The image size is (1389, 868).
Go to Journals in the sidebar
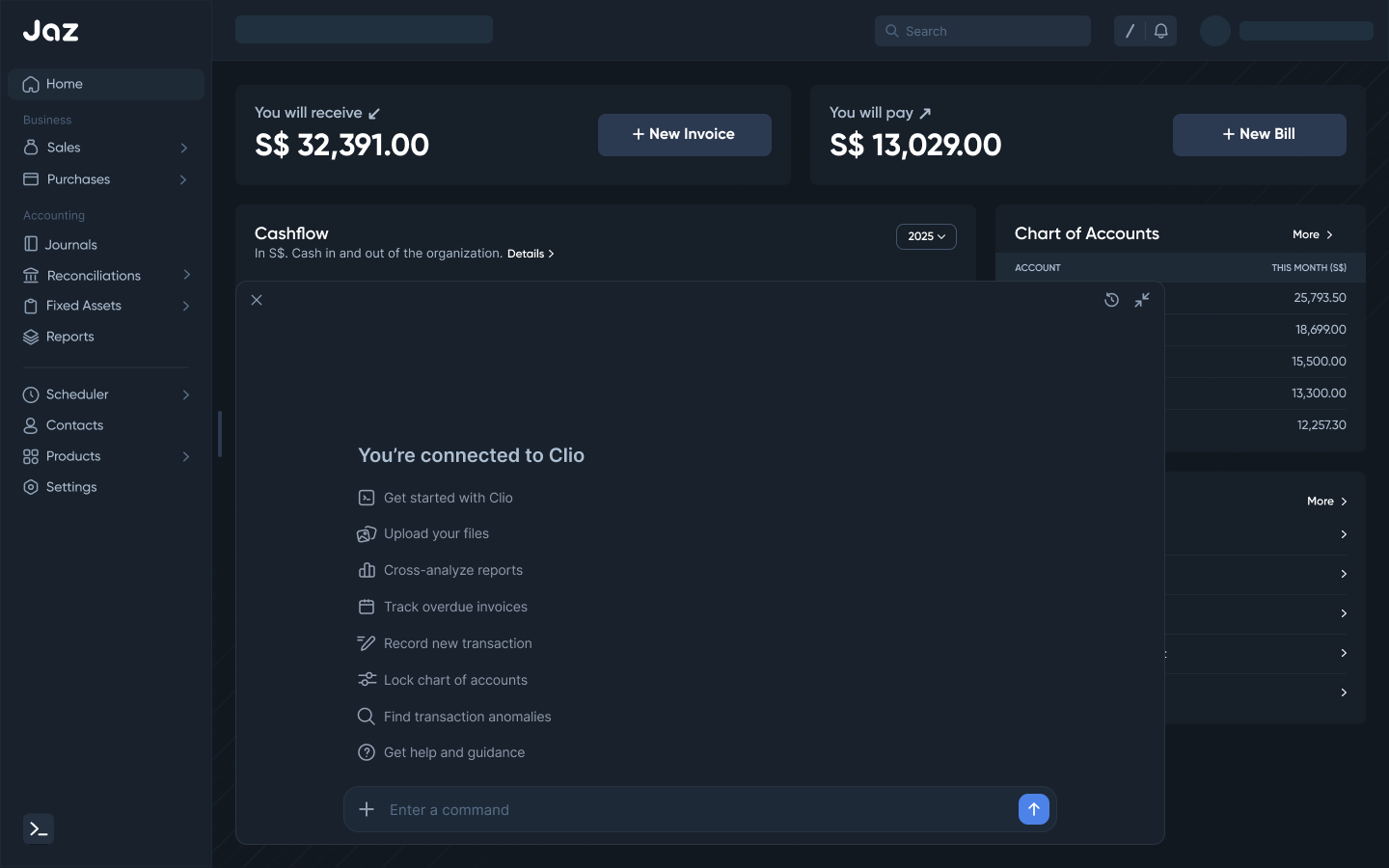[71, 245]
